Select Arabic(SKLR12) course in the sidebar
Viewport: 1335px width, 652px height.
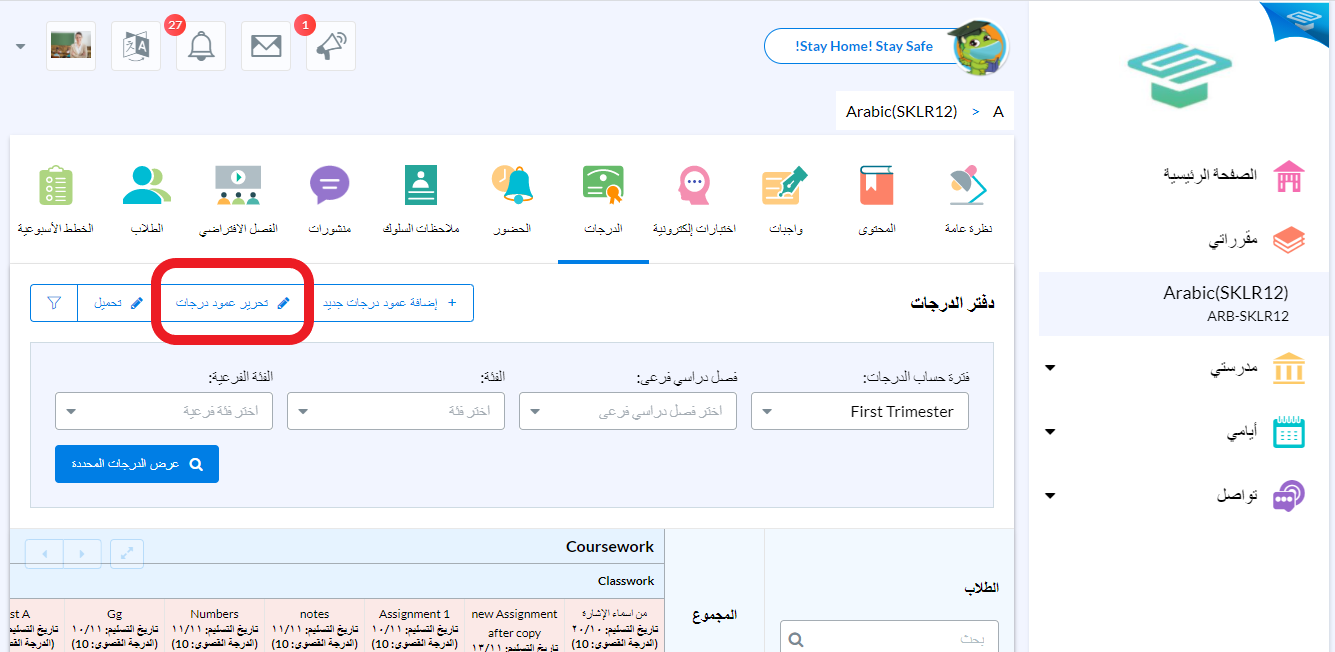pos(1184,303)
